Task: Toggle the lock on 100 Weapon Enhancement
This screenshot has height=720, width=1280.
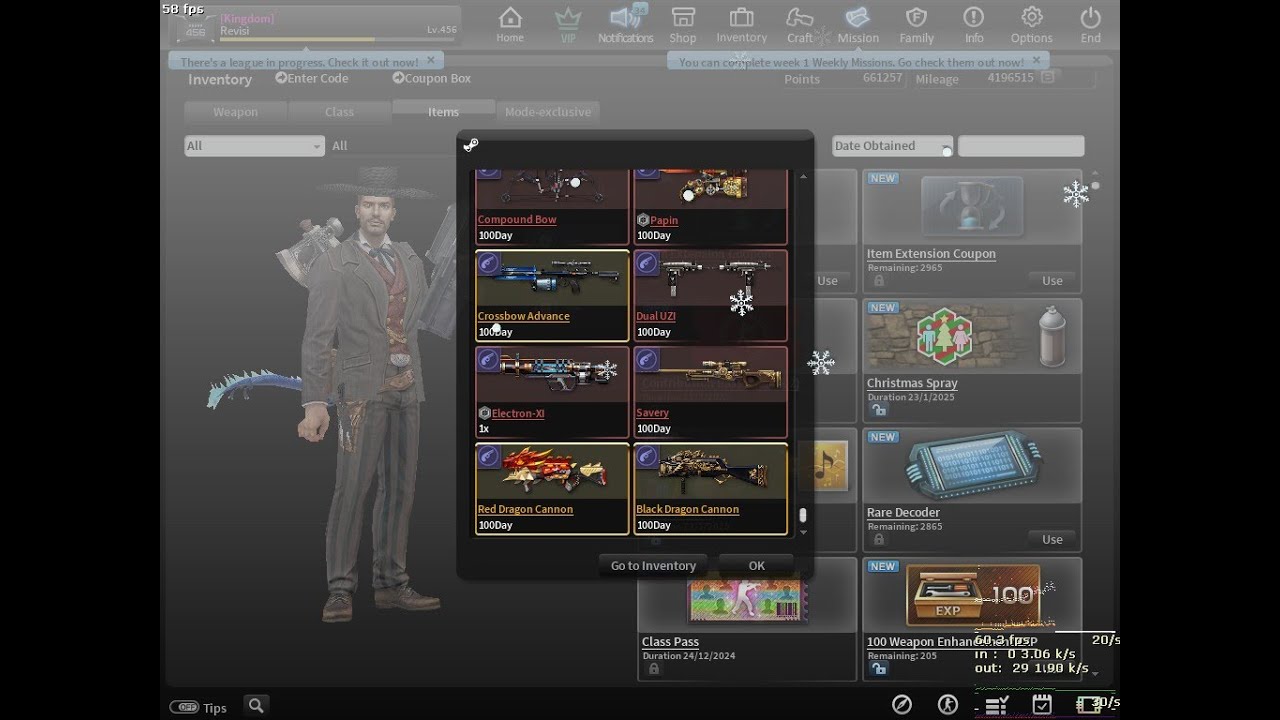Action: point(878,669)
